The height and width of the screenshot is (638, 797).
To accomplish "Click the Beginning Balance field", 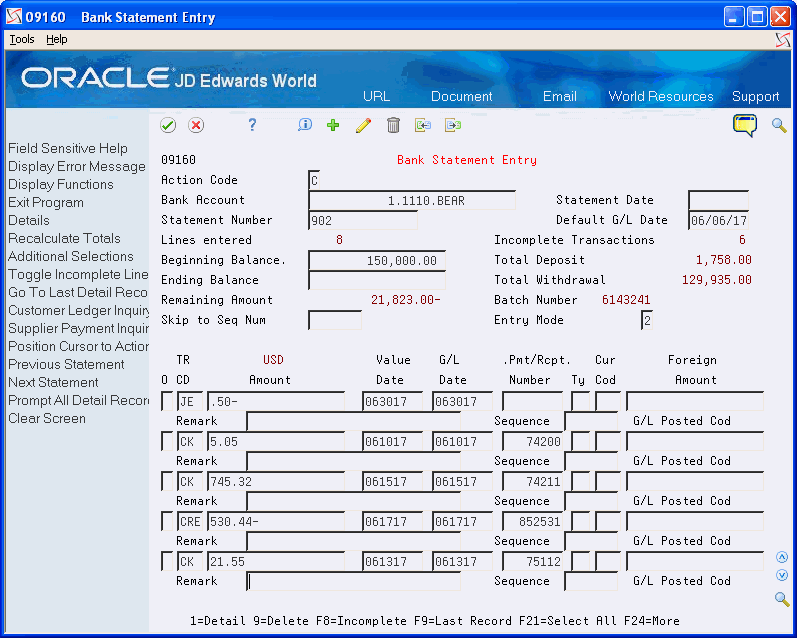I will (x=377, y=260).
